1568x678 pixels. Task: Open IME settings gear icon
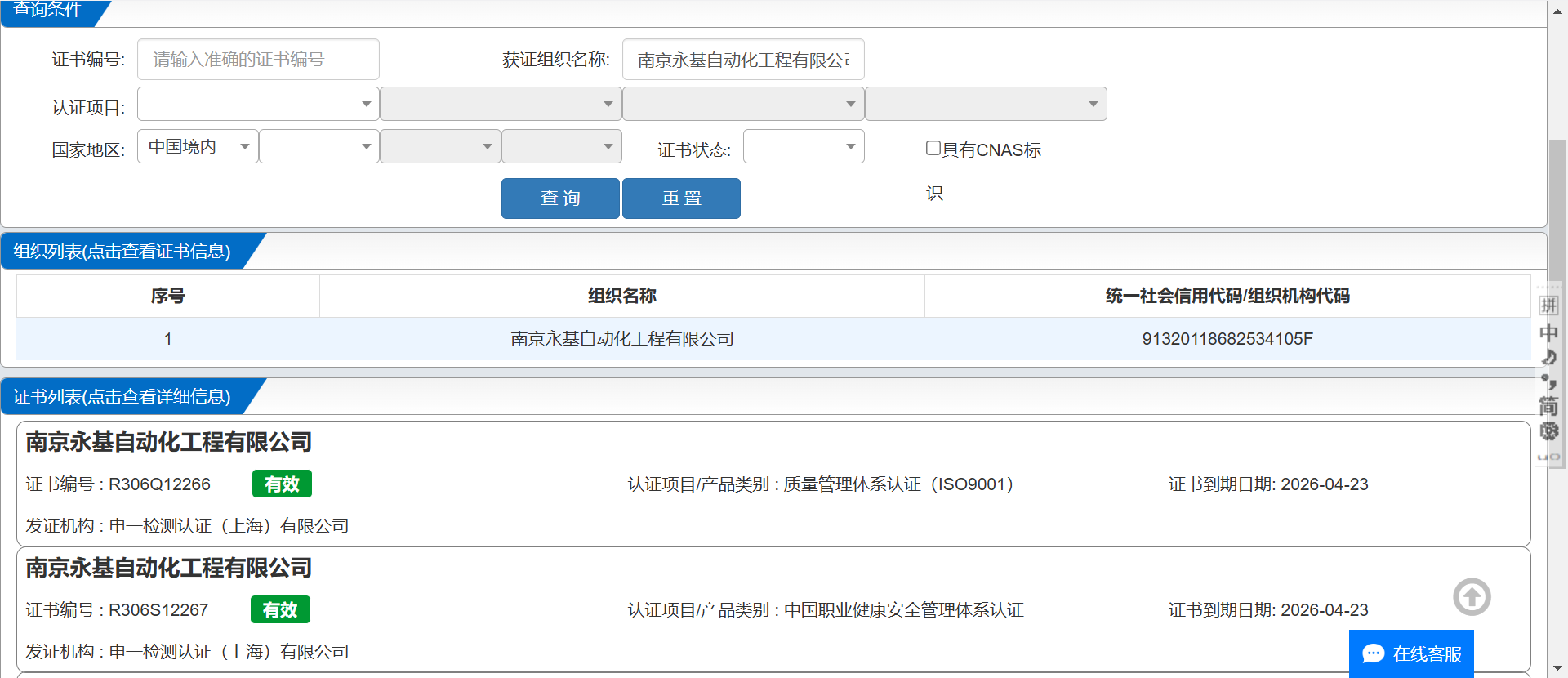click(x=1548, y=430)
